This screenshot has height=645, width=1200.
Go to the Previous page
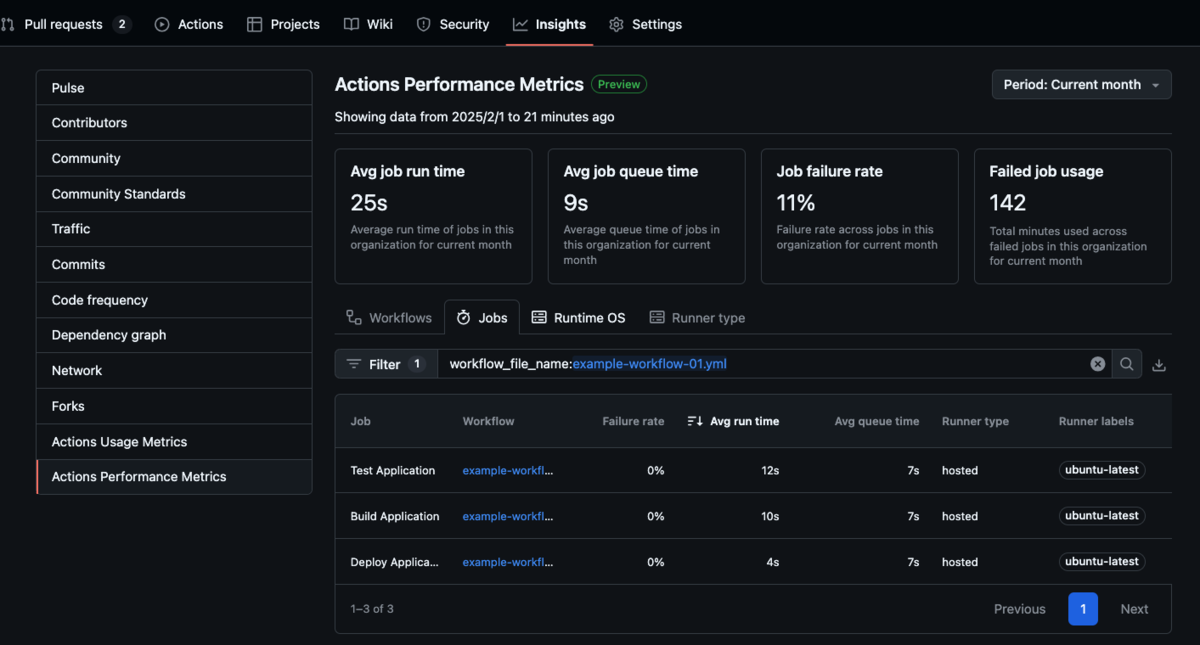[x=1019, y=609]
